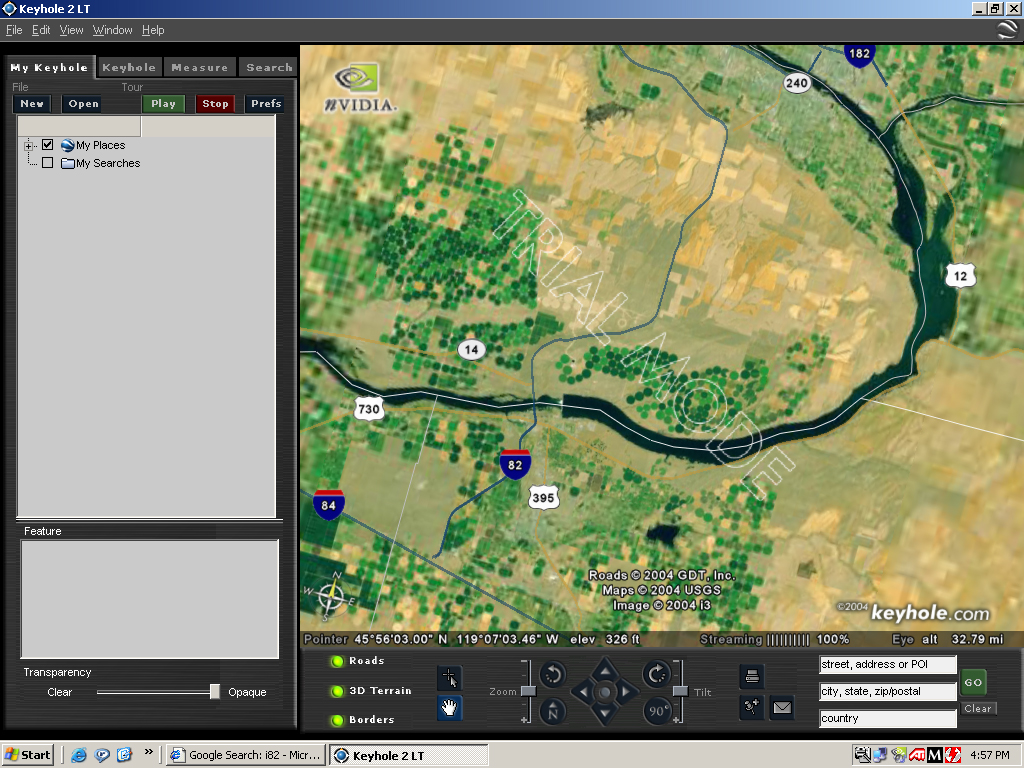Click the street, address or POI field

(x=888, y=665)
